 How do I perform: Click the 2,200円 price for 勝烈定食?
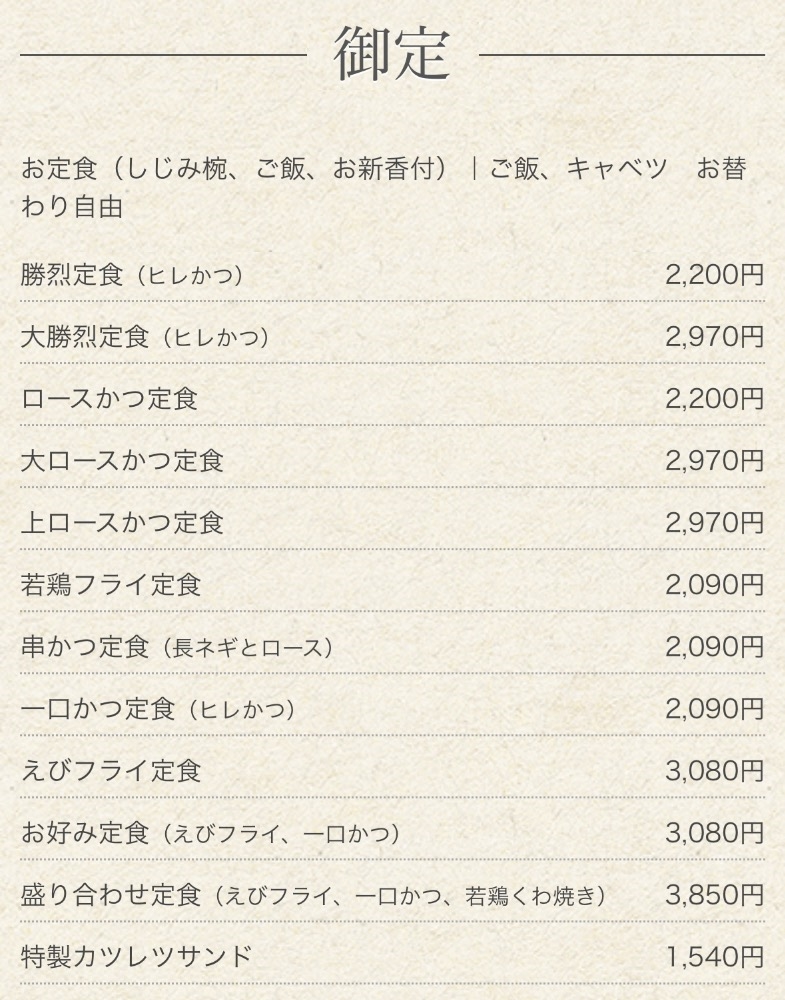click(714, 275)
